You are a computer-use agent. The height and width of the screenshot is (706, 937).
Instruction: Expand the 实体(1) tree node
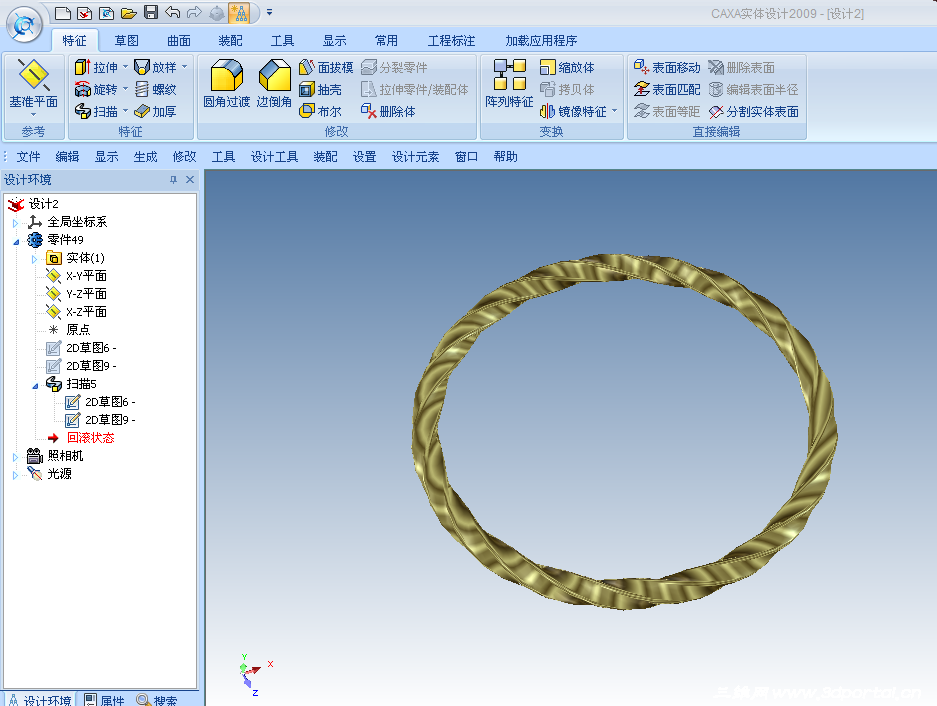pyautogui.click(x=34, y=259)
